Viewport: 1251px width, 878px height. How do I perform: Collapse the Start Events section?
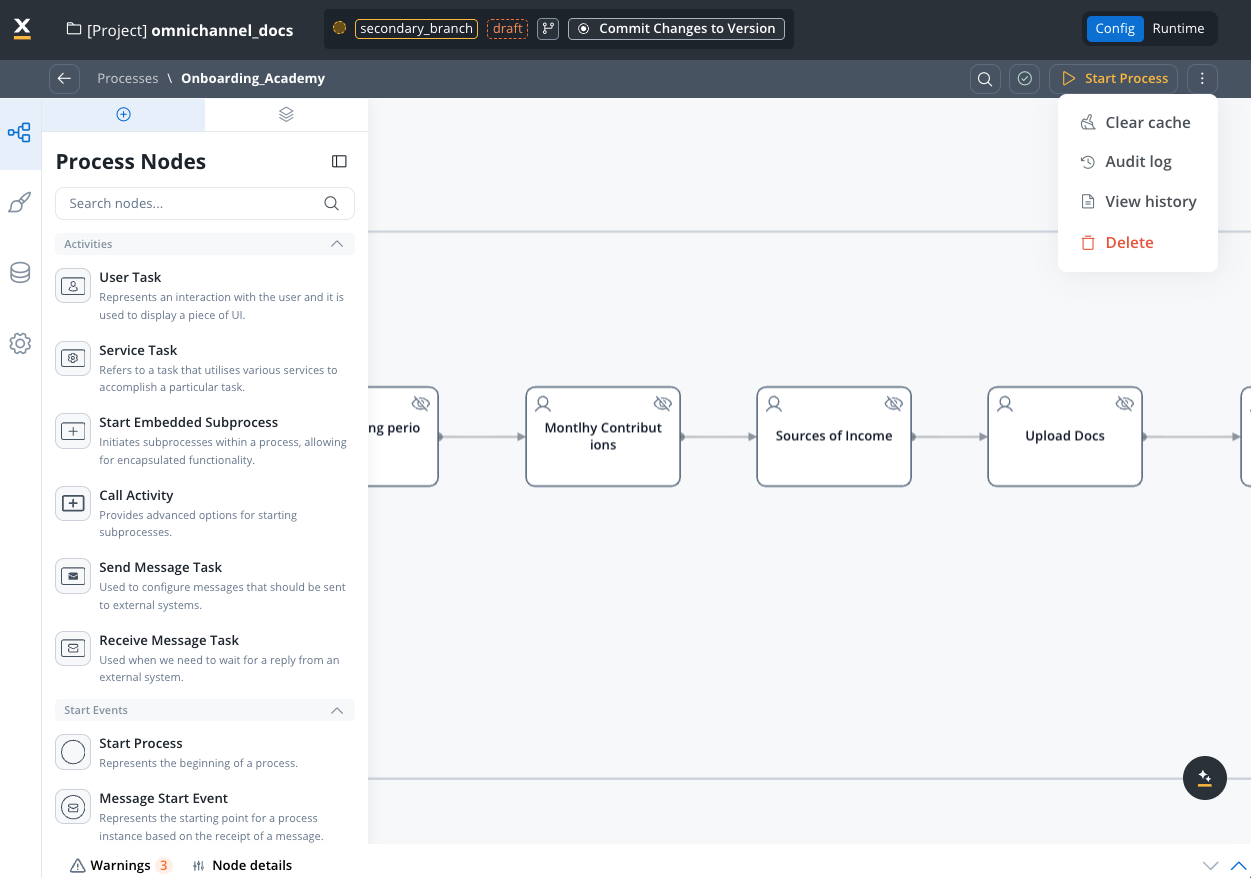(x=337, y=710)
